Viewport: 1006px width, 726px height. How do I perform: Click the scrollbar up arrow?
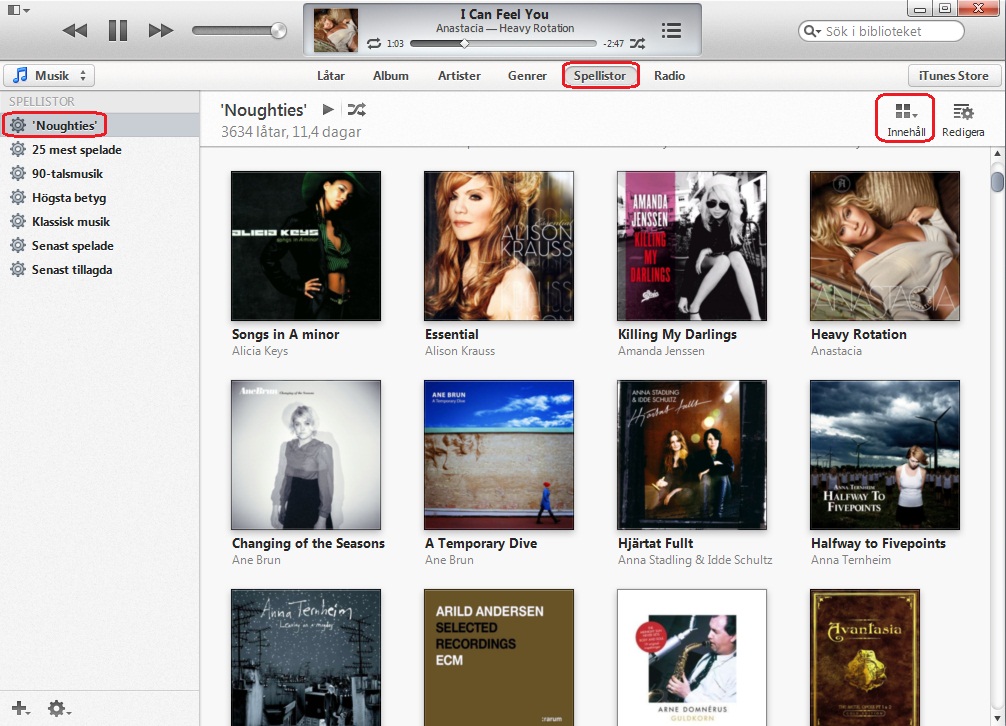(997, 154)
